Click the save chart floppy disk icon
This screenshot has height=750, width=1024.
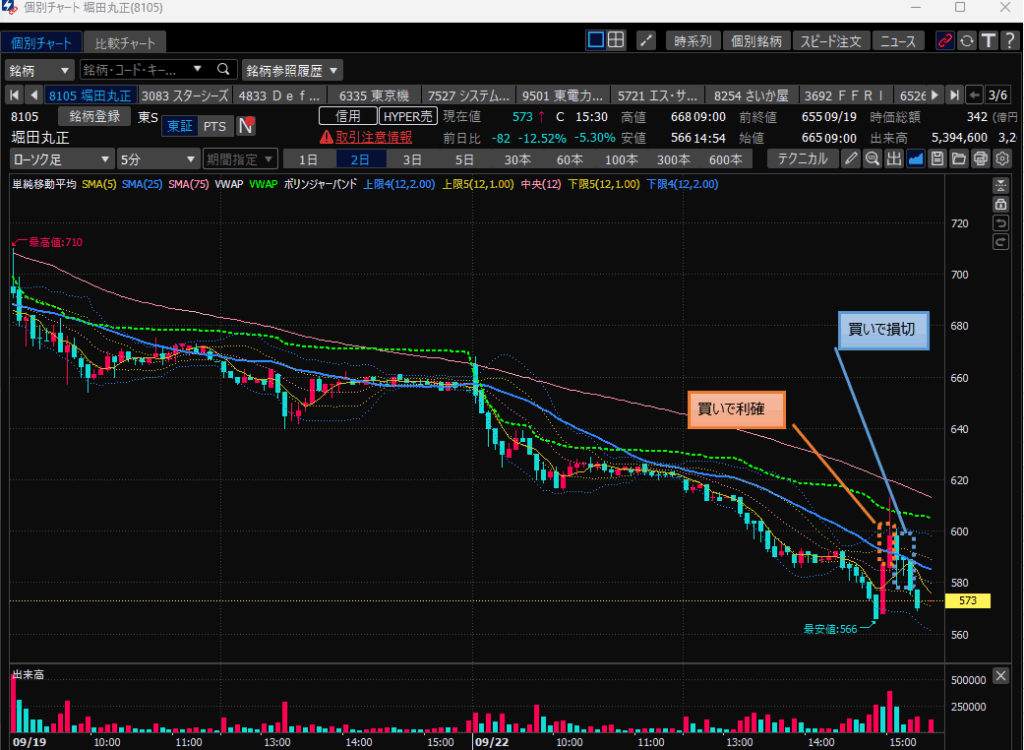click(937, 159)
